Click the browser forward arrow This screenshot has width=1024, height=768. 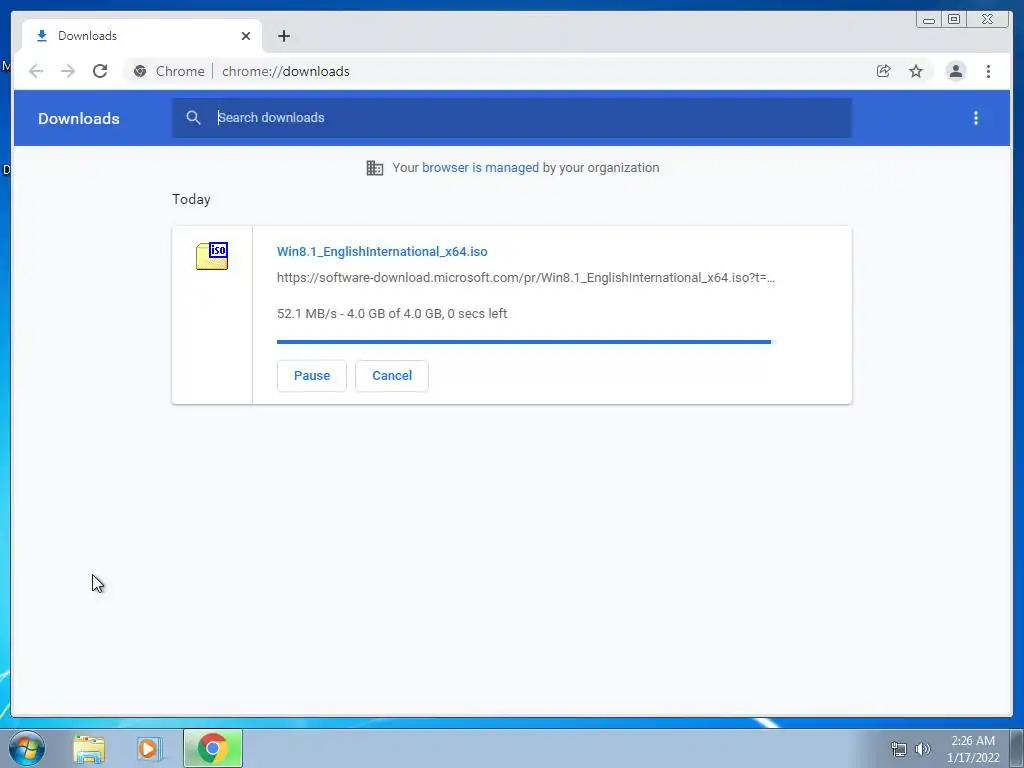(x=68, y=71)
